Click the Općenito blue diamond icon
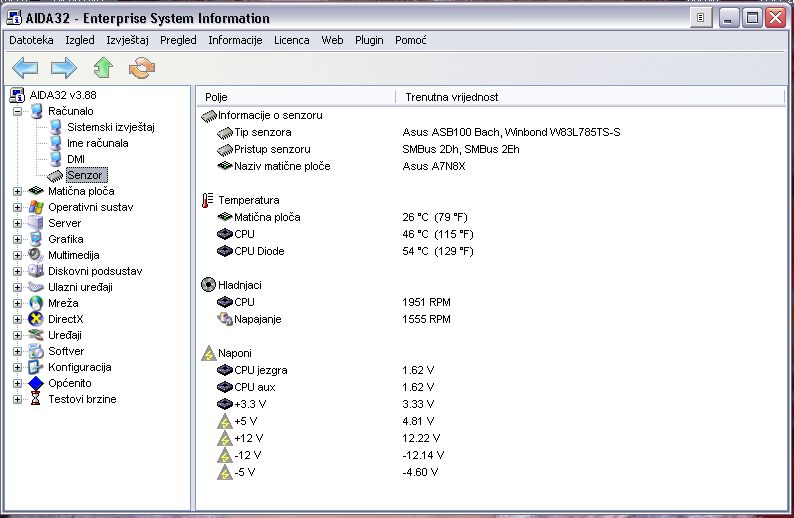The image size is (794, 518). point(37,383)
